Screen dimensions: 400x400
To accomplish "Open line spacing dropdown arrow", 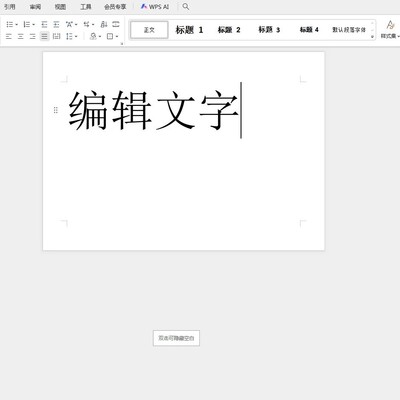I will tap(76, 37).
